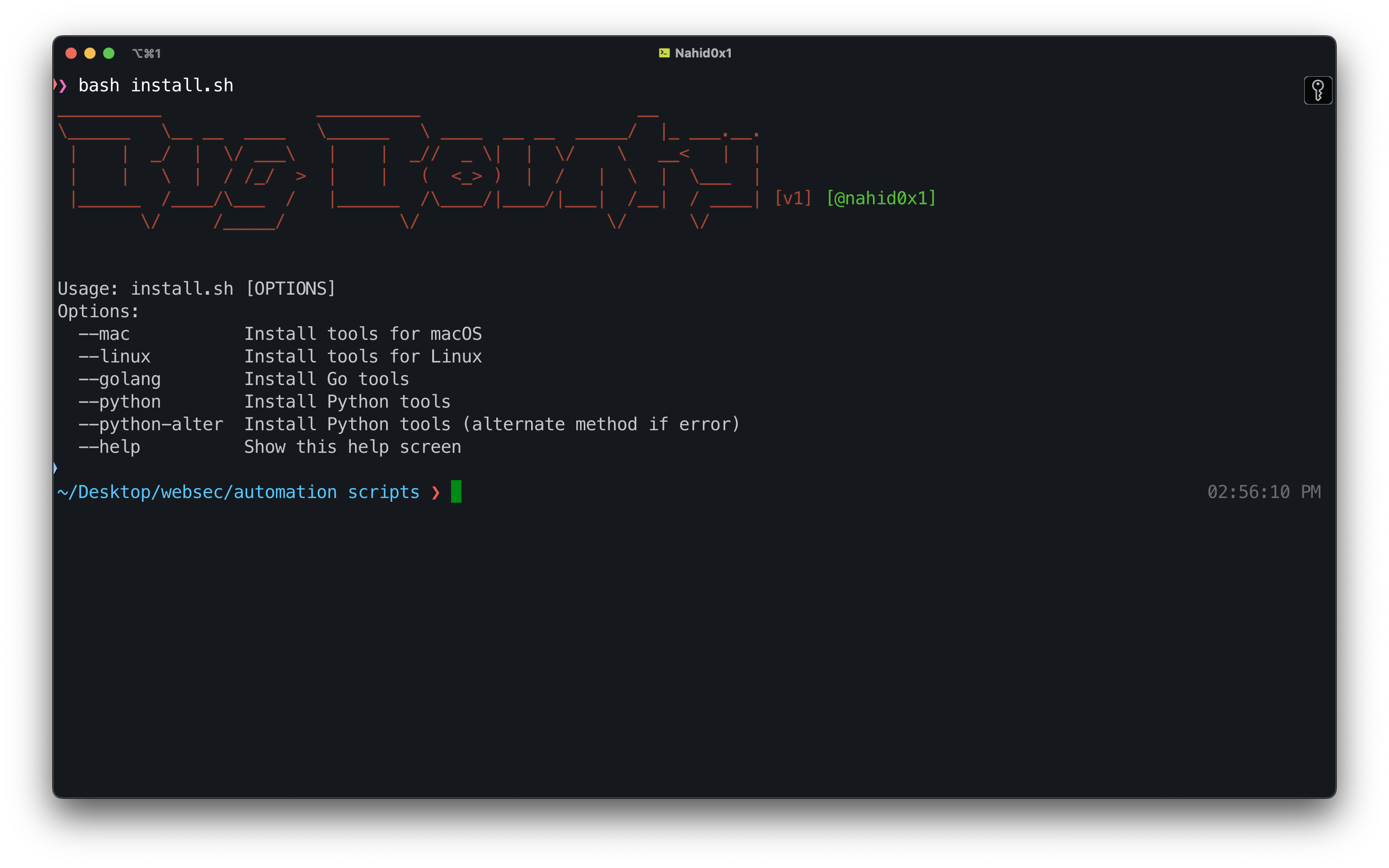1389x868 pixels.
Task: Click the --python-alter option text
Action: [x=151, y=424]
